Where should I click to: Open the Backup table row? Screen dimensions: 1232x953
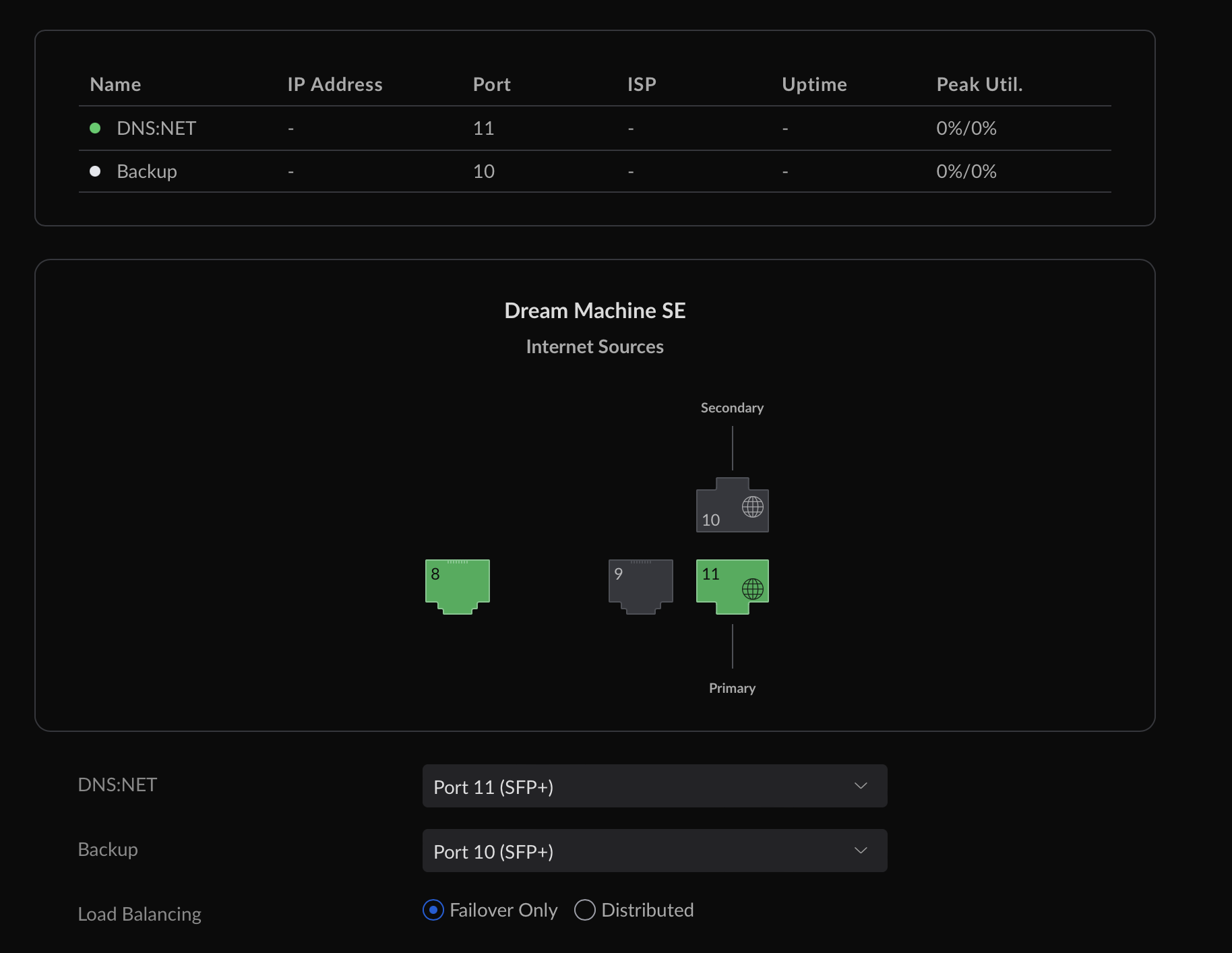coord(595,171)
